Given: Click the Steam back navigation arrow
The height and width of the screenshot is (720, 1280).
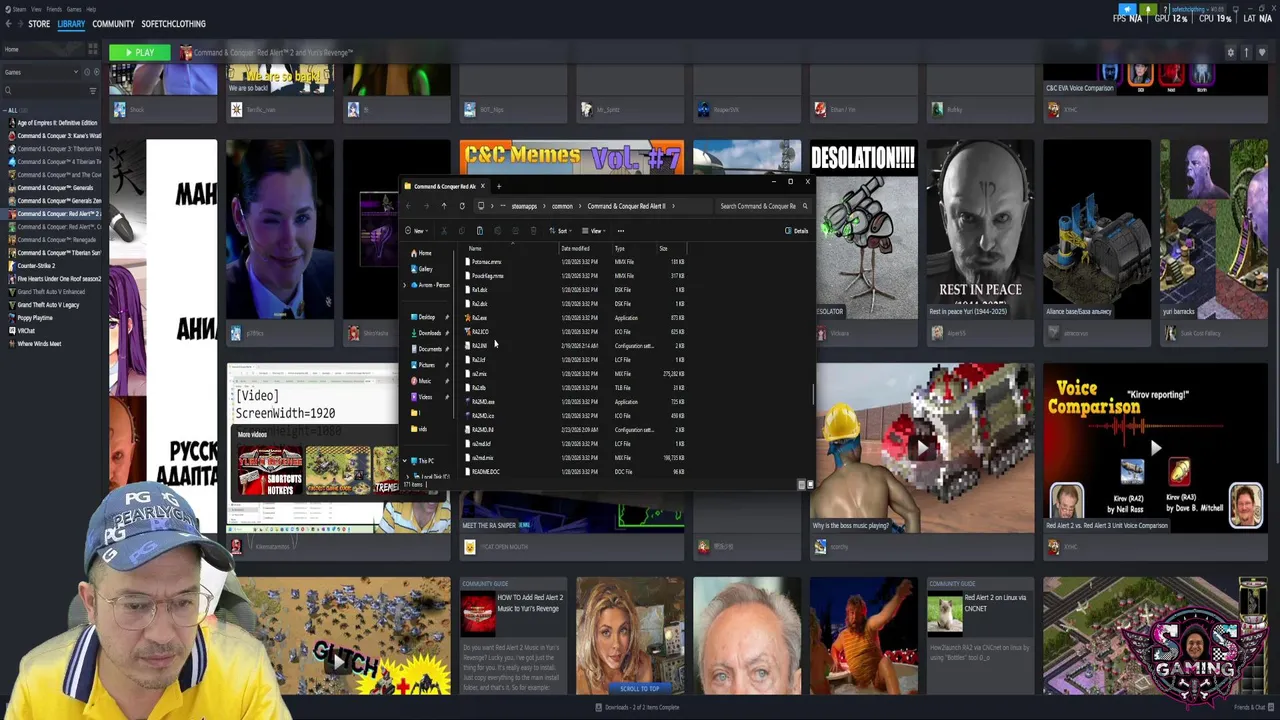Looking at the screenshot, I should click(8, 24).
